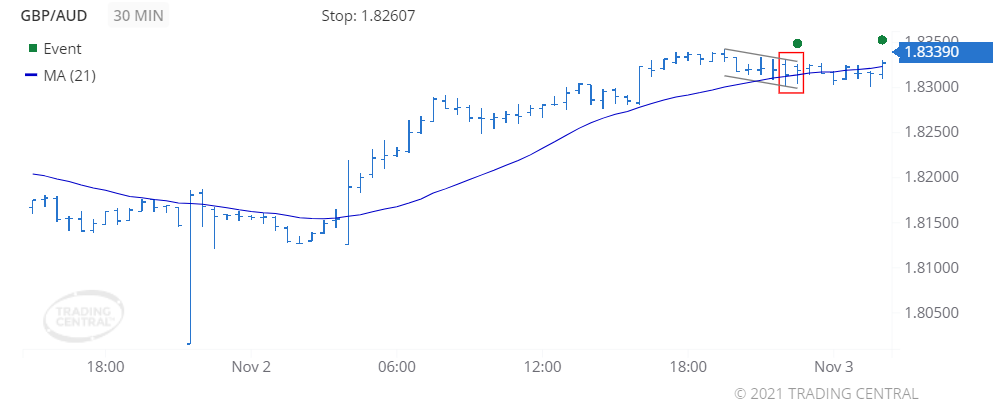This screenshot has height=409, width=993.
Task: Click the 1.80500 price axis label
Action: pyautogui.click(x=932, y=313)
